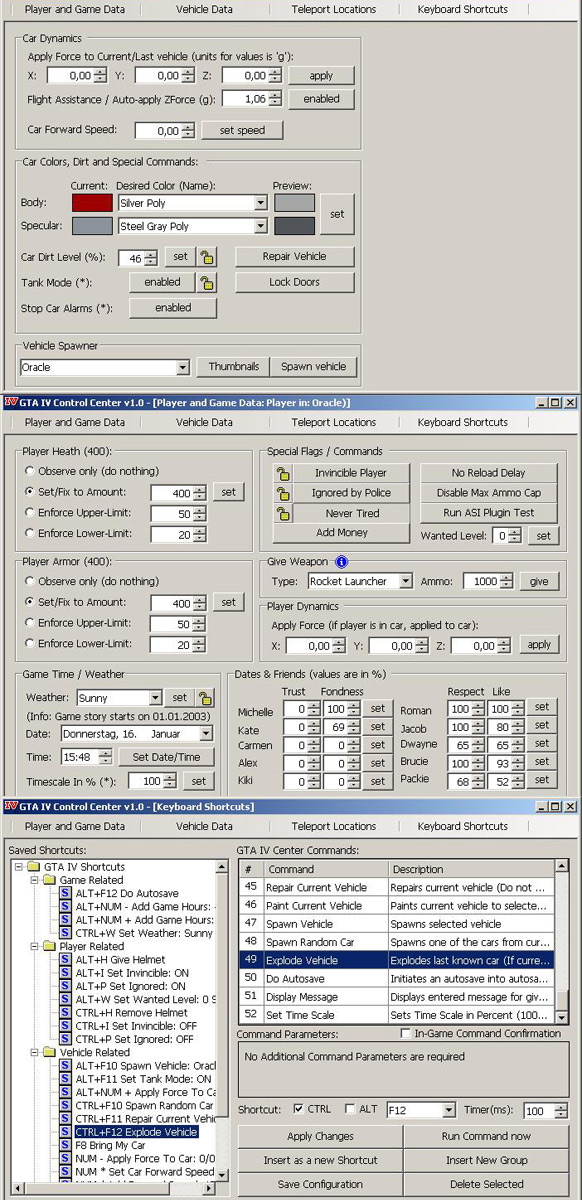
Task: Click the S icon of ALT+P Set Ignored: ON
Action: [x=65, y=985]
